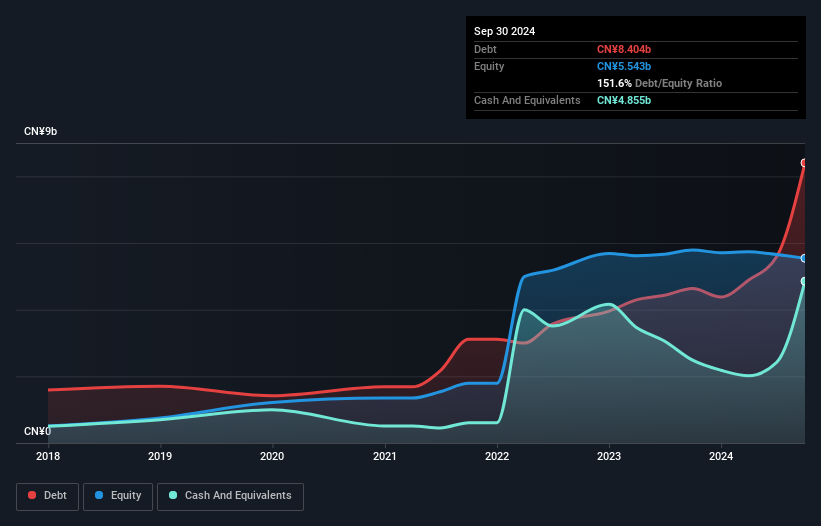
Task: Select the blue Equity endpoint marker on the chart
Action: [804, 259]
